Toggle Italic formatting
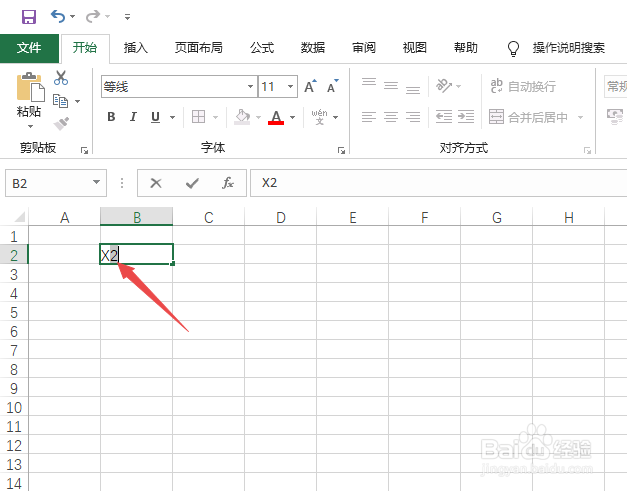 (133, 117)
